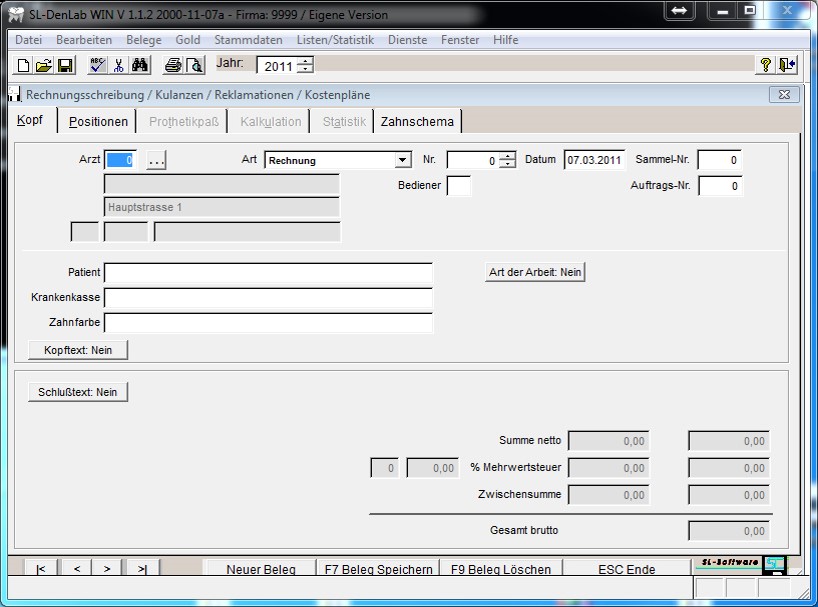This screenshot has width=818, height=607.
Task: Click the Zahnfarbe text field
Action: pyautogui.click(x=268, y=323)
